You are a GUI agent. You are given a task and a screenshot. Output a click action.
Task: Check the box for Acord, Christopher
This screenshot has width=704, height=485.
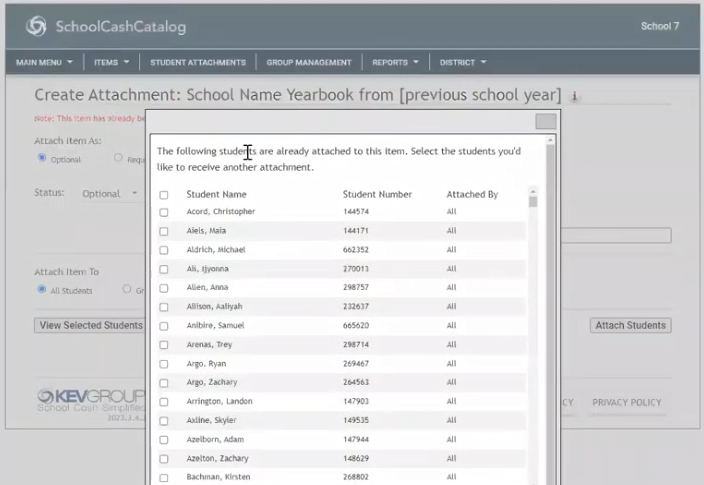click(x=164, y=212)
